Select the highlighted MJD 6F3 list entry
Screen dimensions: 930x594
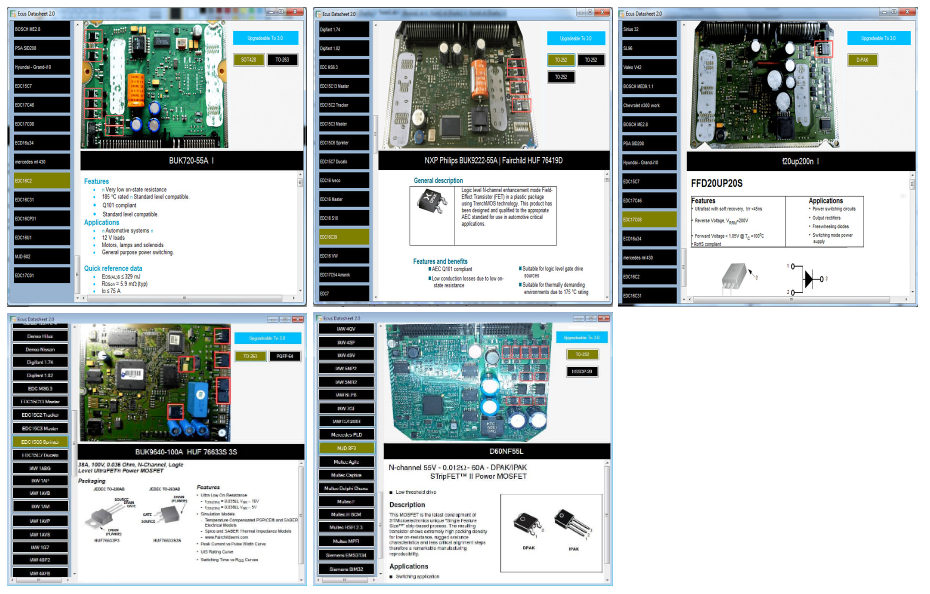point(346,449)
